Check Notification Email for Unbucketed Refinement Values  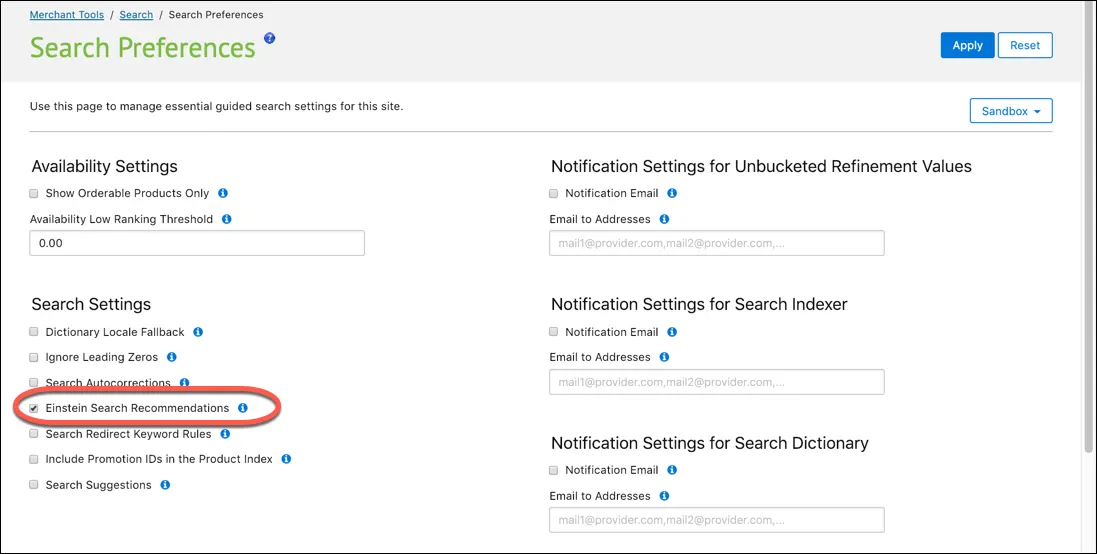[x=553, y=194]
